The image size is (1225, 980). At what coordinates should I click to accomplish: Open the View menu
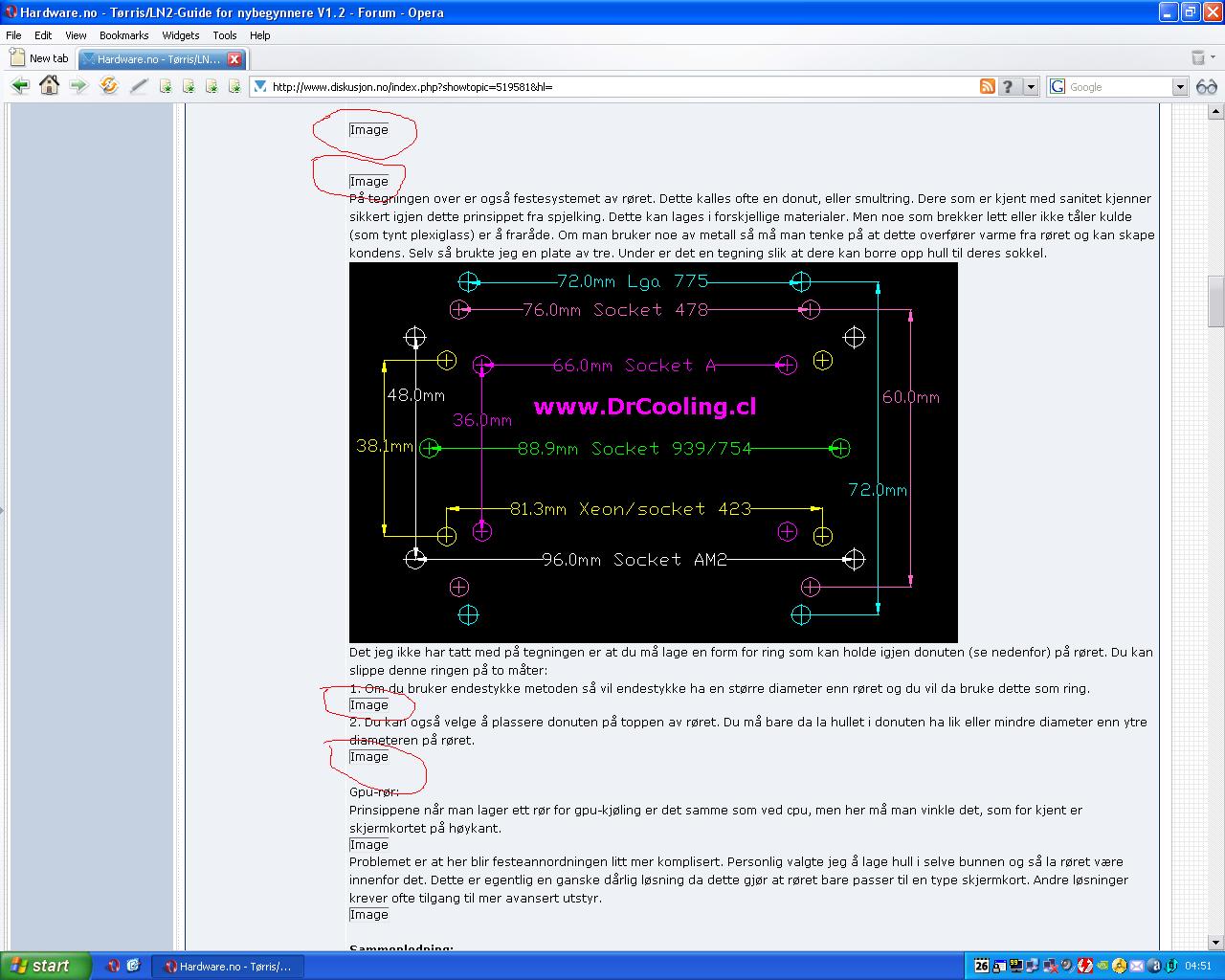[76, 35]
